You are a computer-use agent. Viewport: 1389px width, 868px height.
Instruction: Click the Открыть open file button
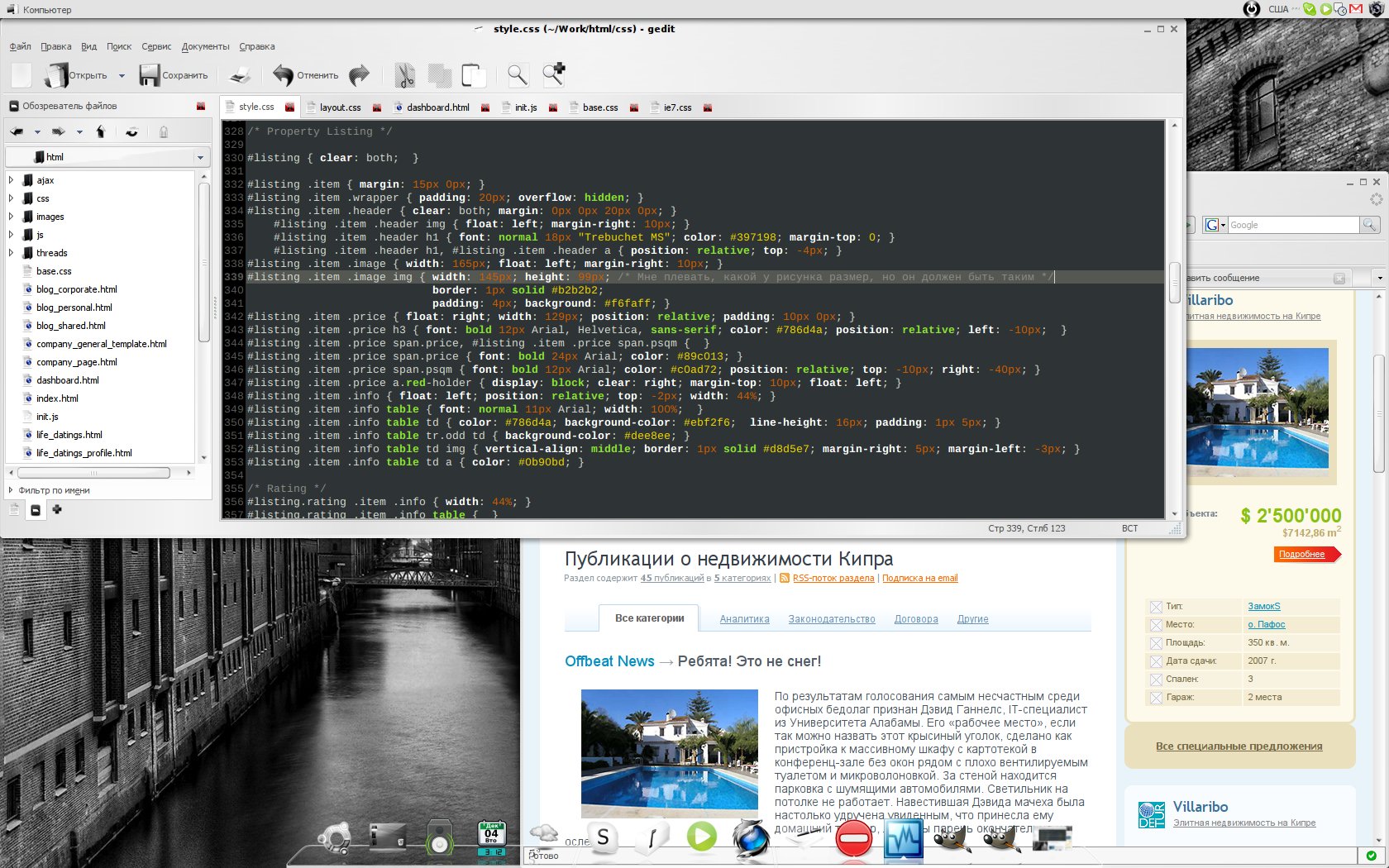tap(76, 75)
